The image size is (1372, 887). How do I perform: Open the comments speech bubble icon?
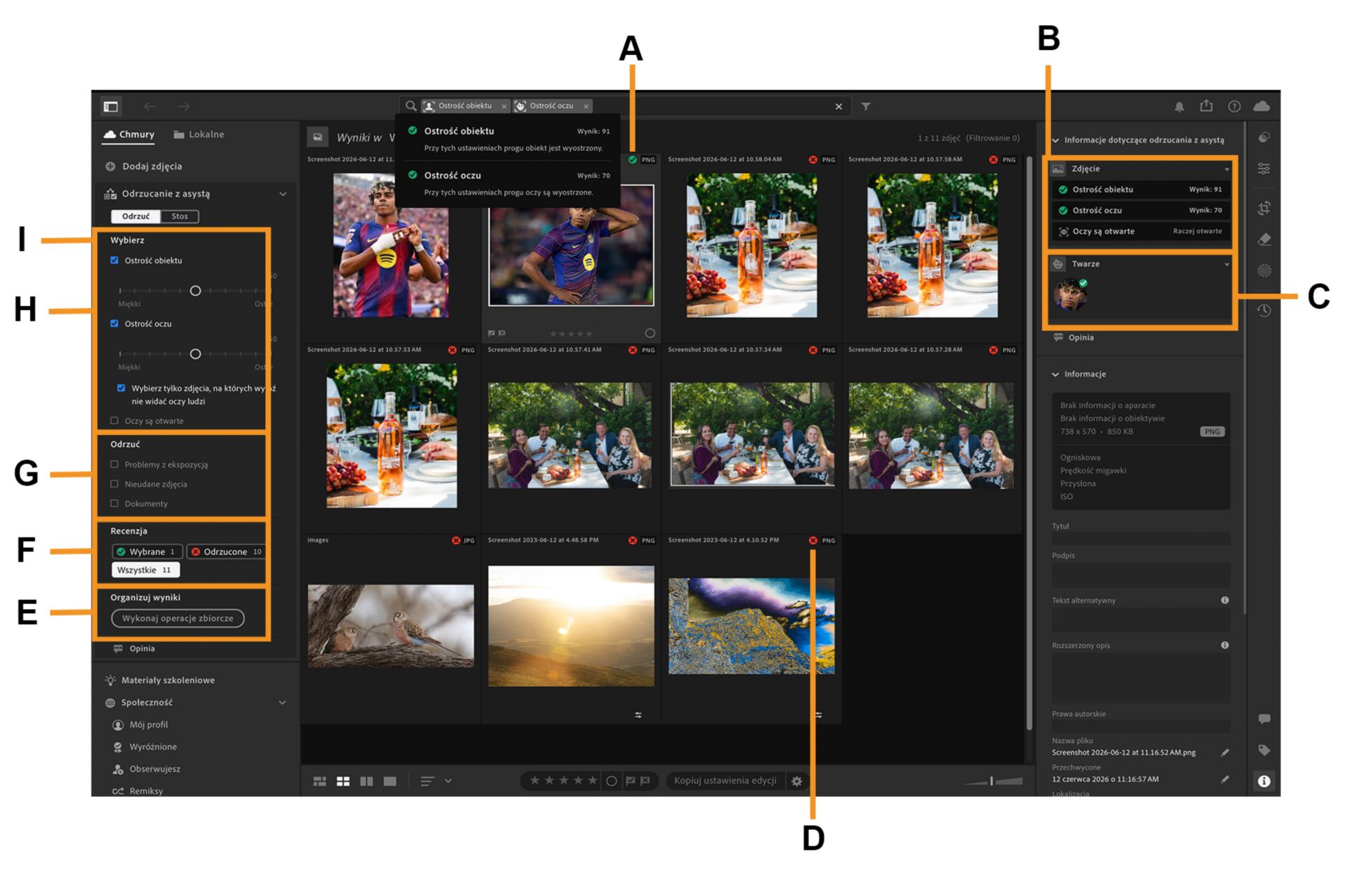pyautogui.click(x=1264, y=718)
